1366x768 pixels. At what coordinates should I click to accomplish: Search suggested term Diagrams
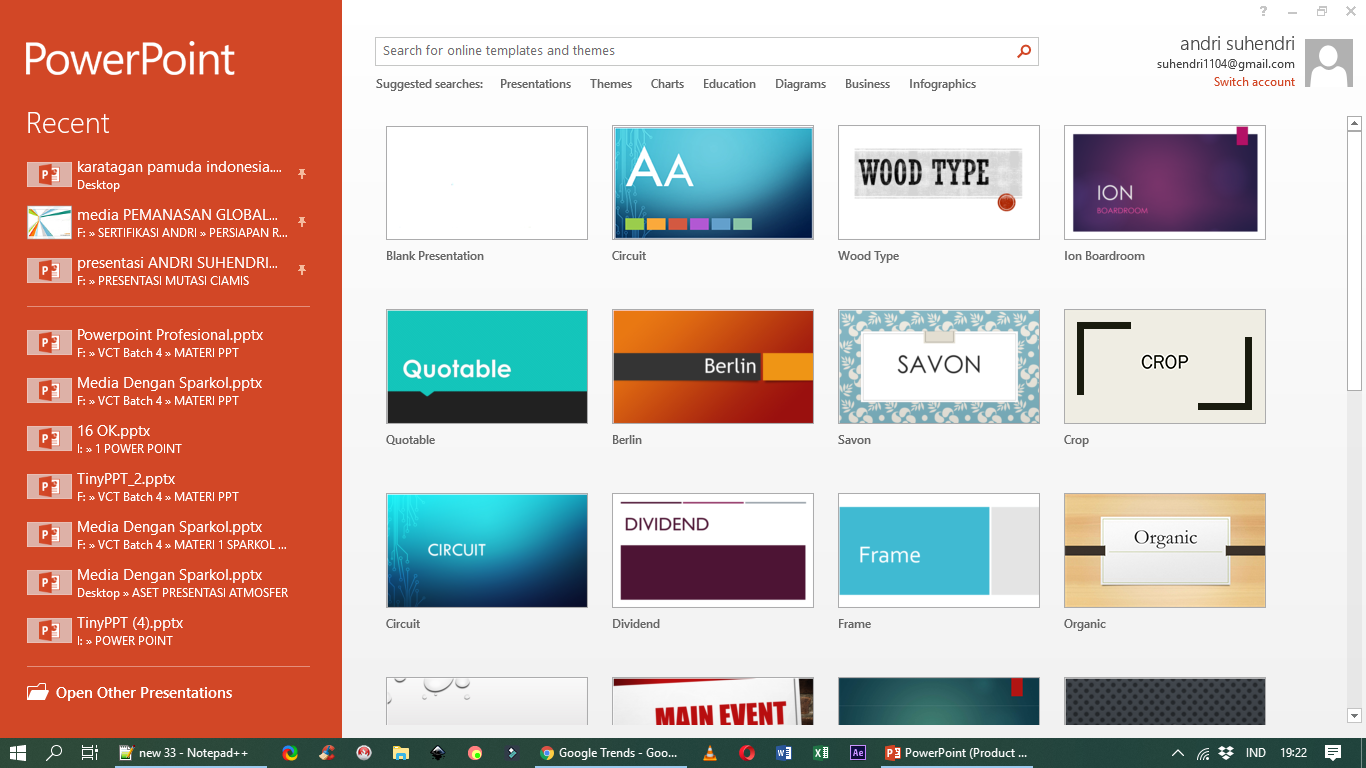click(x=800, y=84)
